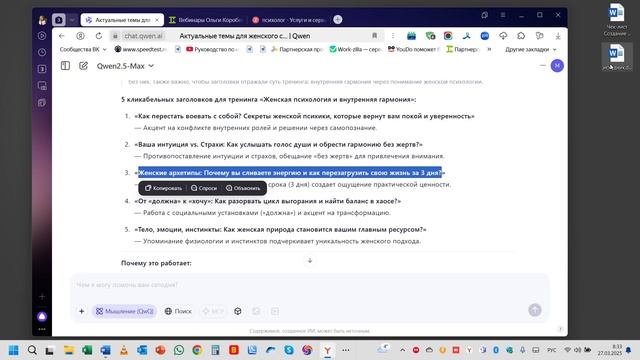Open the Другие закладки dropdown

coord(531,49)
